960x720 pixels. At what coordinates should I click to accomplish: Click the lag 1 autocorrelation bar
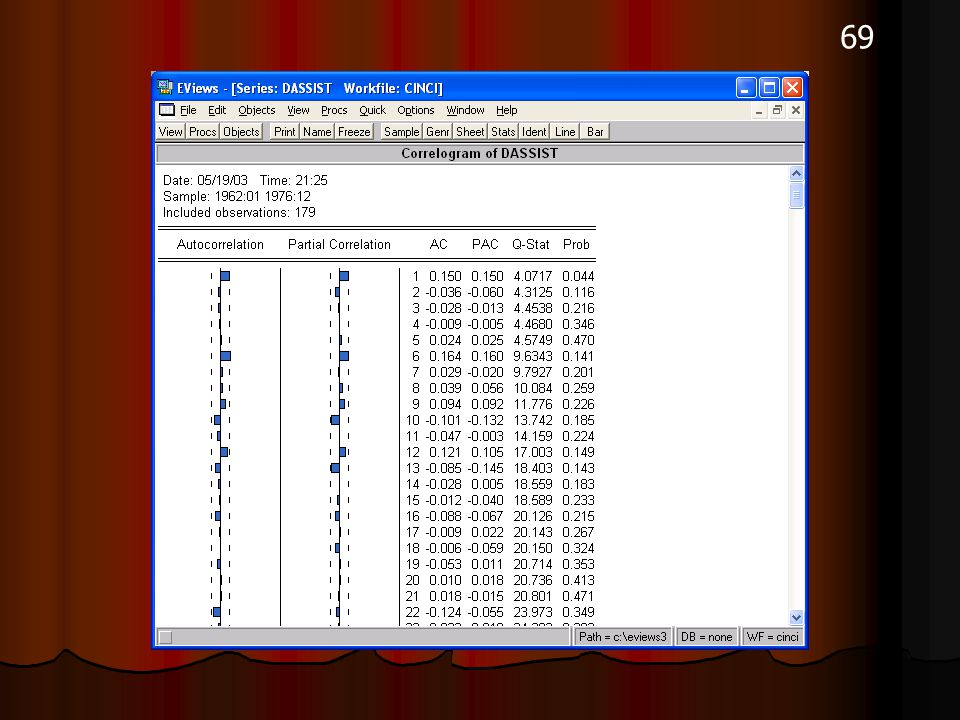(225, 276)
